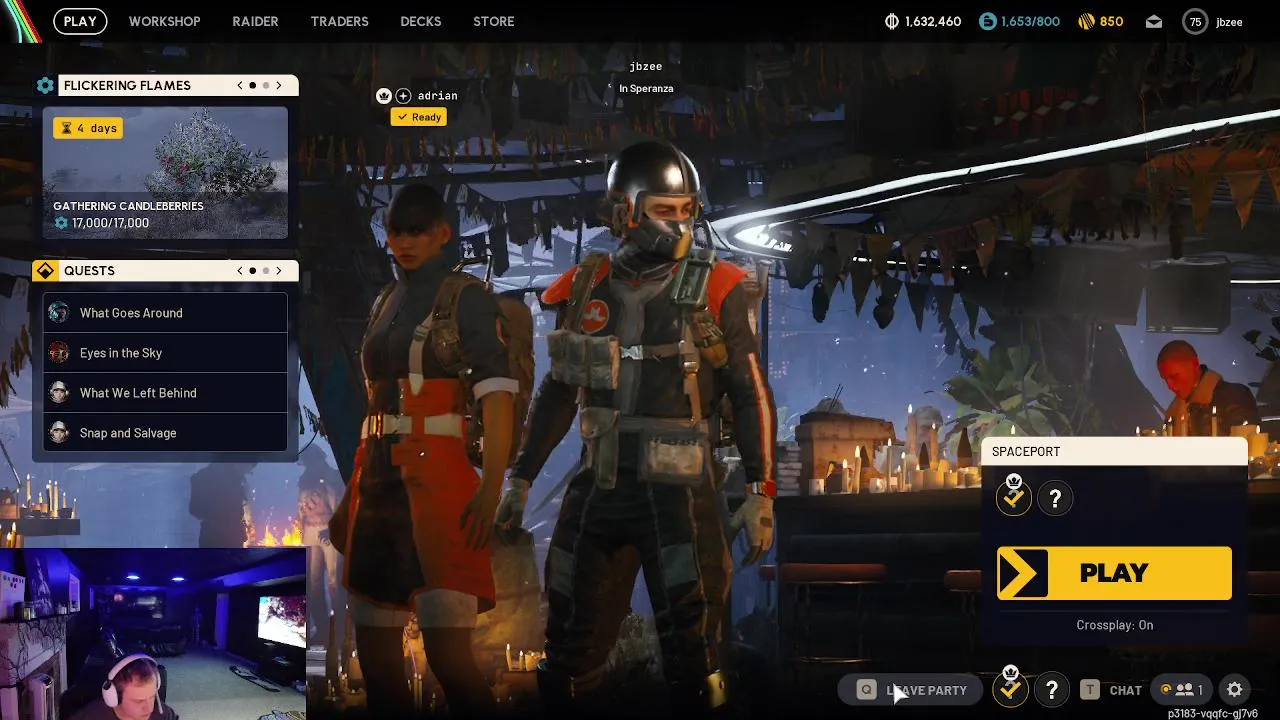Start matchmaking with the yellow PLAY button
1280x720 pixels.
point(1114,573)
